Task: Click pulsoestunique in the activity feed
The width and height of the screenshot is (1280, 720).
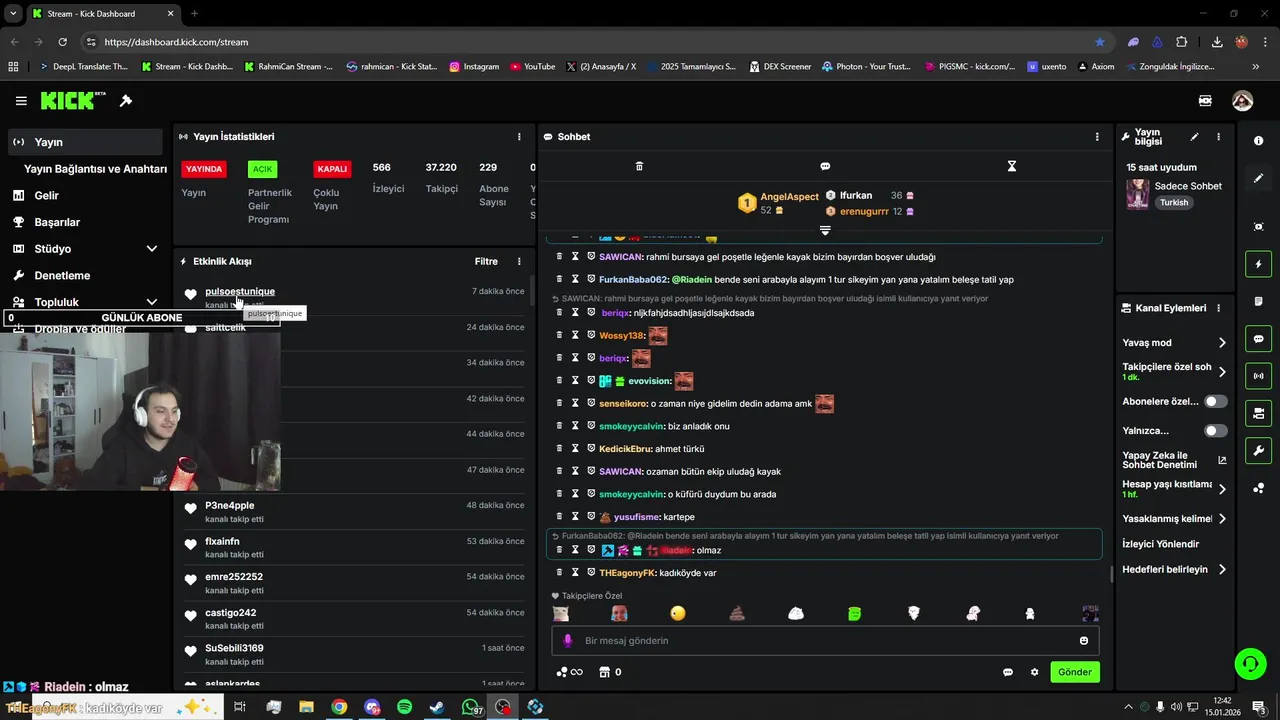Action: point(240,292)
